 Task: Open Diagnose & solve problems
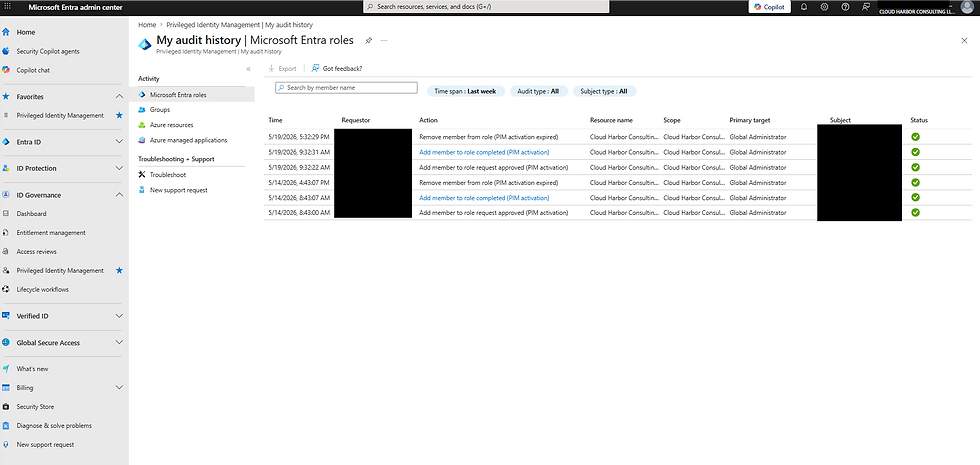point(54,426)
